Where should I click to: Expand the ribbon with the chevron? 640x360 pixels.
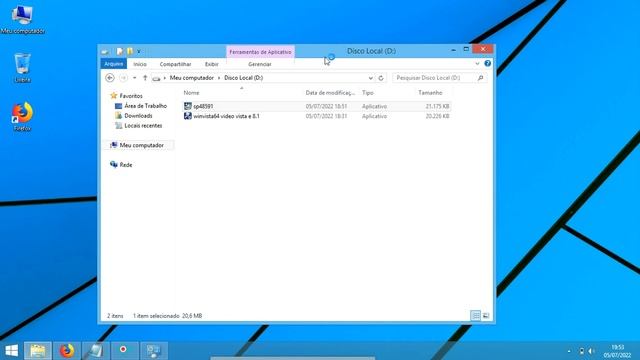coord(477,64)
